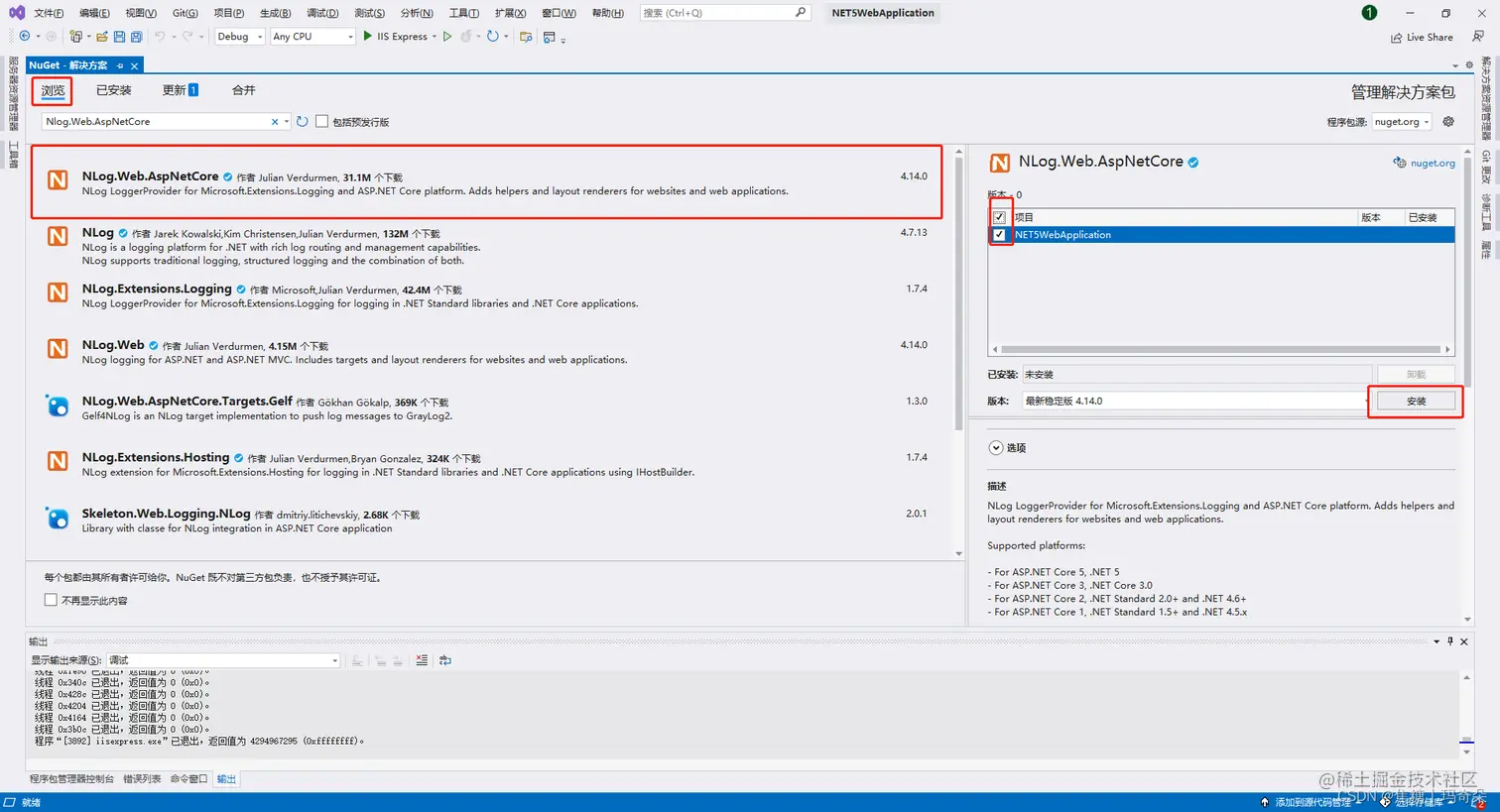This screenshot has width=1500, height=812.
Task: Switch to the Consolidate (合并) tab
Action: click(243, 90)
